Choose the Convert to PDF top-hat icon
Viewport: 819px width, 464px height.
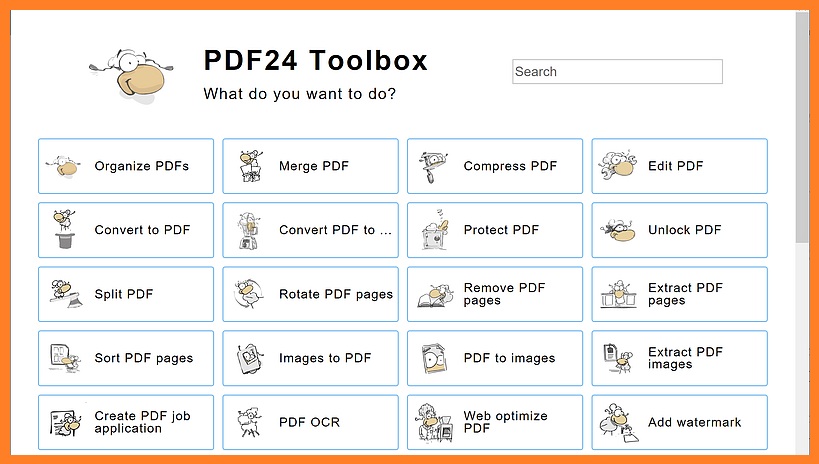point(64,229)
